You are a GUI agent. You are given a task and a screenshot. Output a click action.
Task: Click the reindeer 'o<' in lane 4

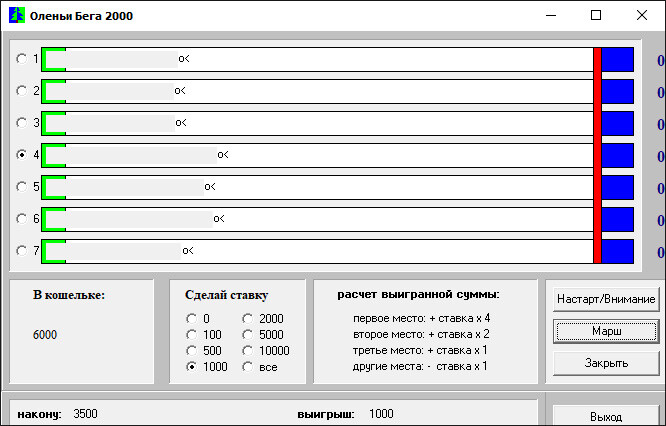[223, 155]
